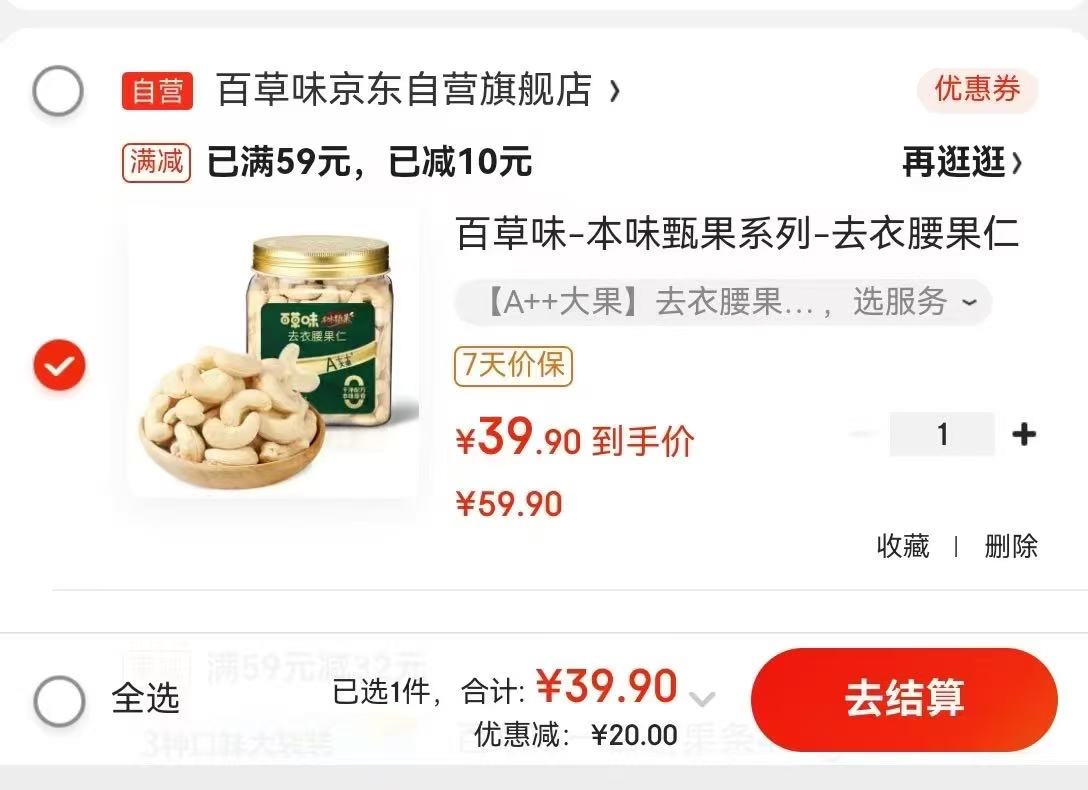Expand the product spec selector dropdown
Image resolution: width=1088 pixels, height=790 pixels.
pos(723,302)
